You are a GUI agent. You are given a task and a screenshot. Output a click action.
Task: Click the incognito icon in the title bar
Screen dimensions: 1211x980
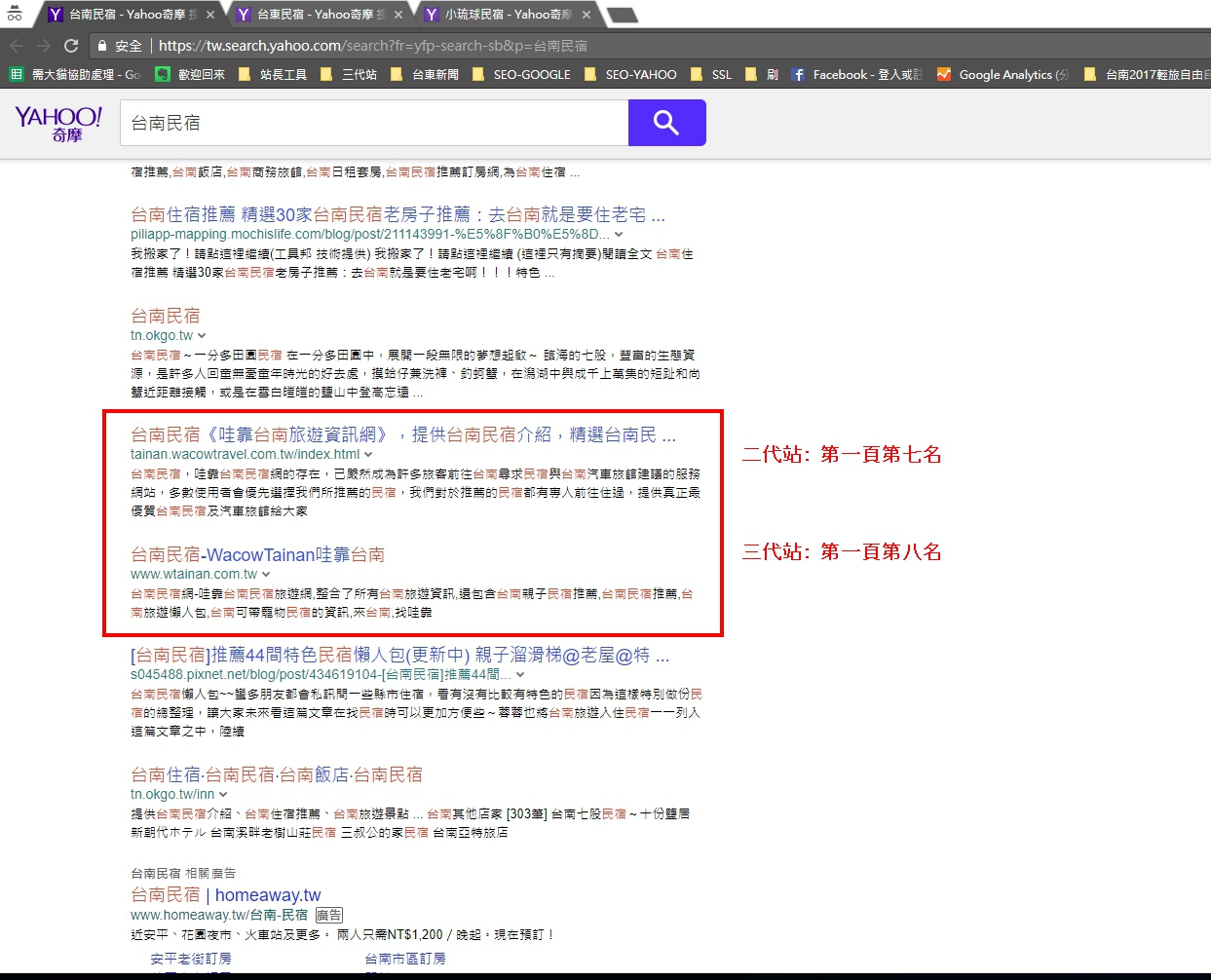pos(15,14)
